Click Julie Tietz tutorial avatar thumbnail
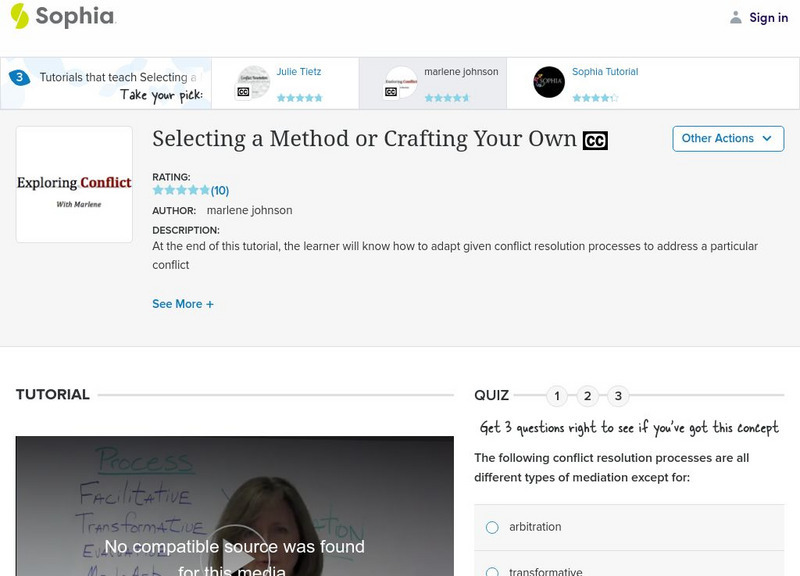 tap(253, 83)
